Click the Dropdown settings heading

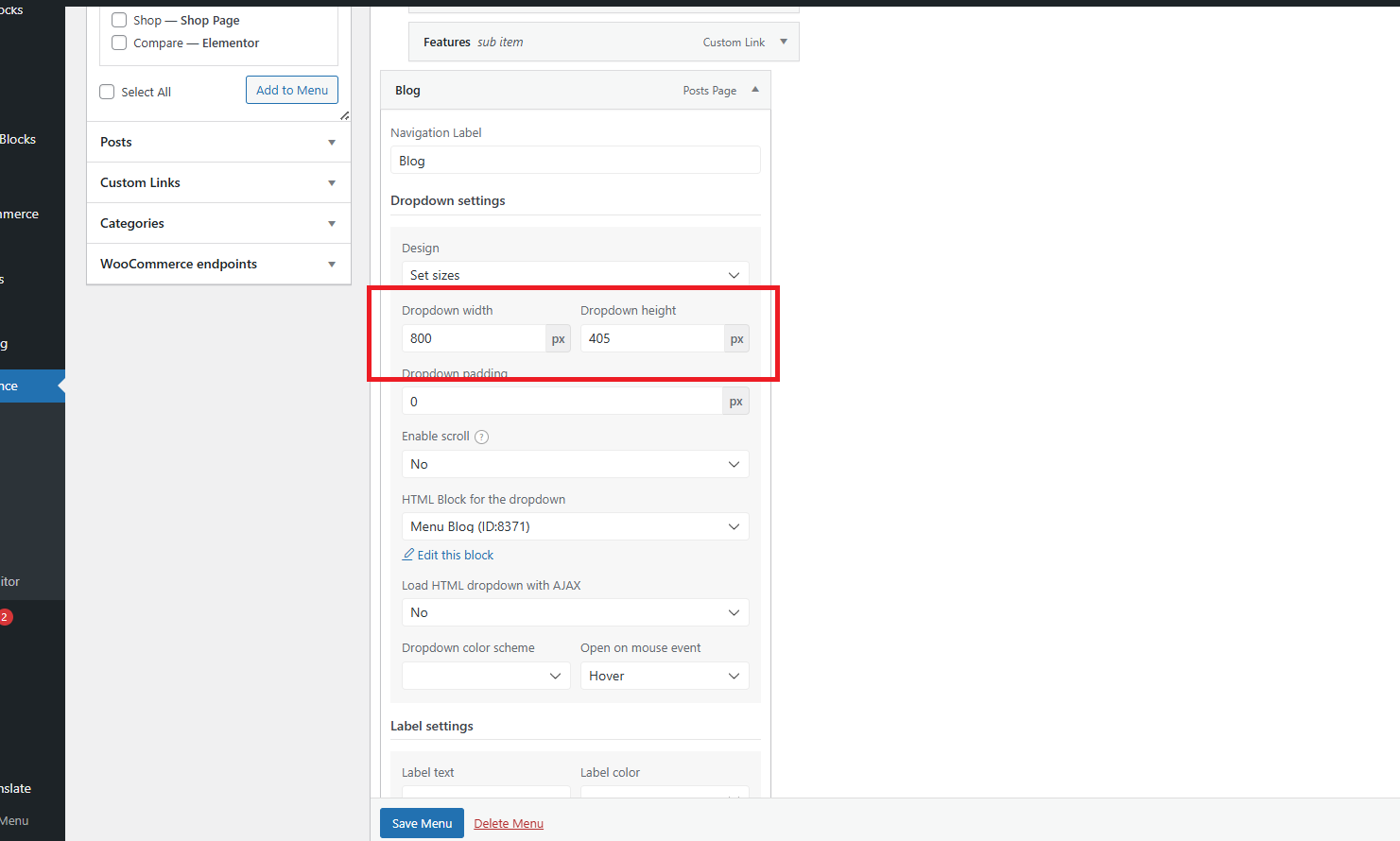point(448,200)
